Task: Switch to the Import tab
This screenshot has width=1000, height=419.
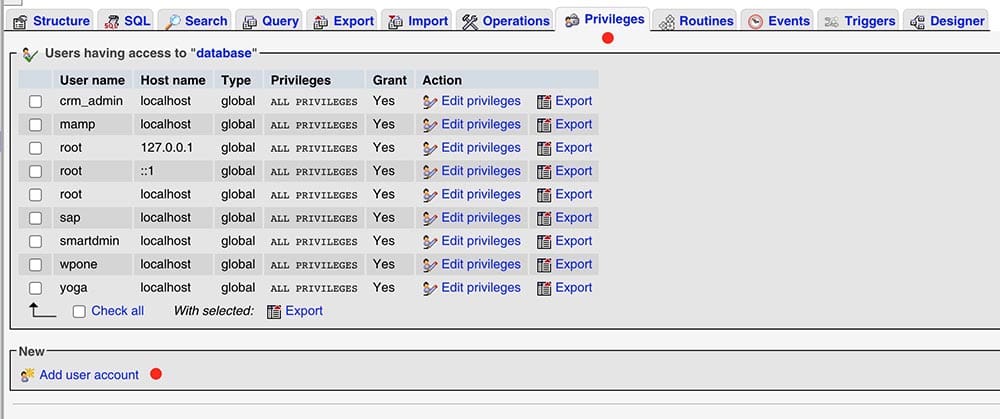Action: pyautogui.click(x=418, y=21)
